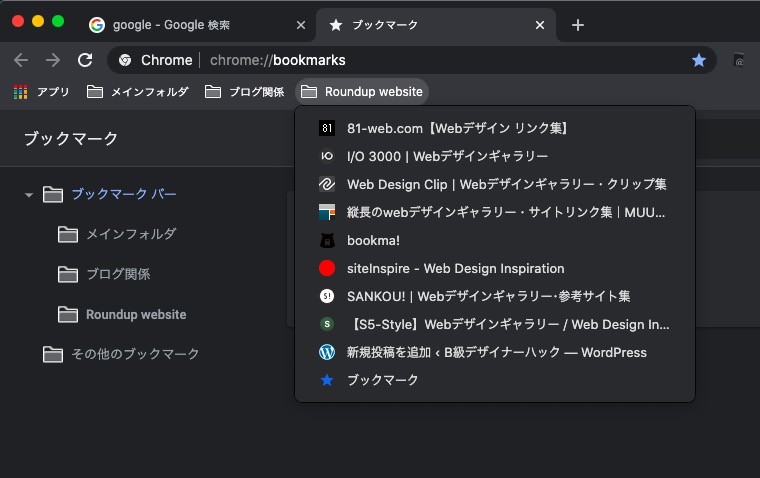The image size is (760, 478).
Task: Close the google - Google 検索 tab
Action: point(301,25)
